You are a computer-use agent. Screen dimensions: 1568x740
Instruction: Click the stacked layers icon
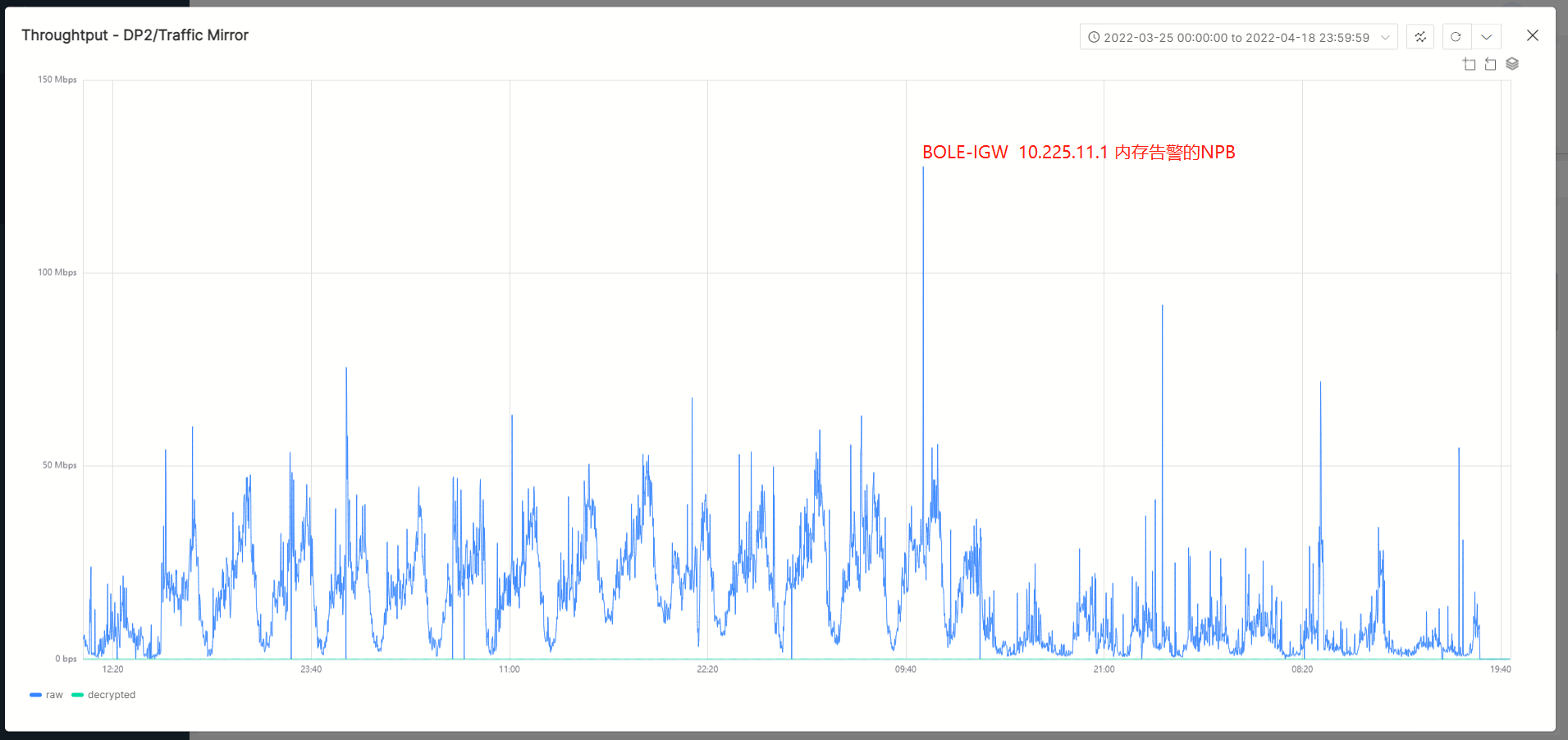click(x=1512, y=64)
